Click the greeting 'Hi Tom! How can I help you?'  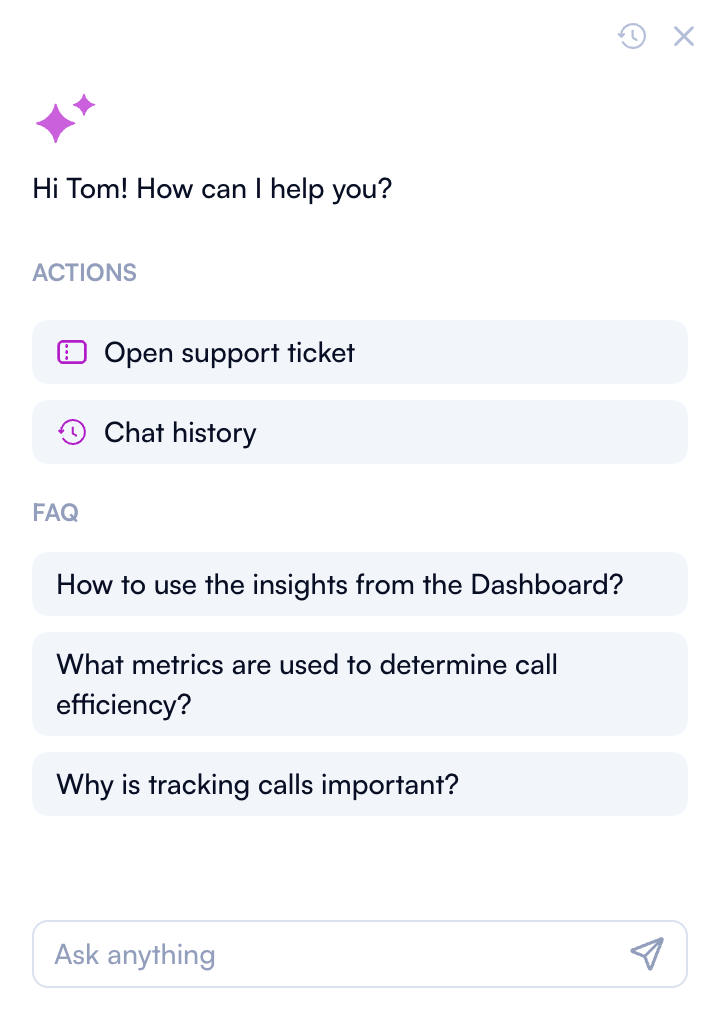coord(212,188)
